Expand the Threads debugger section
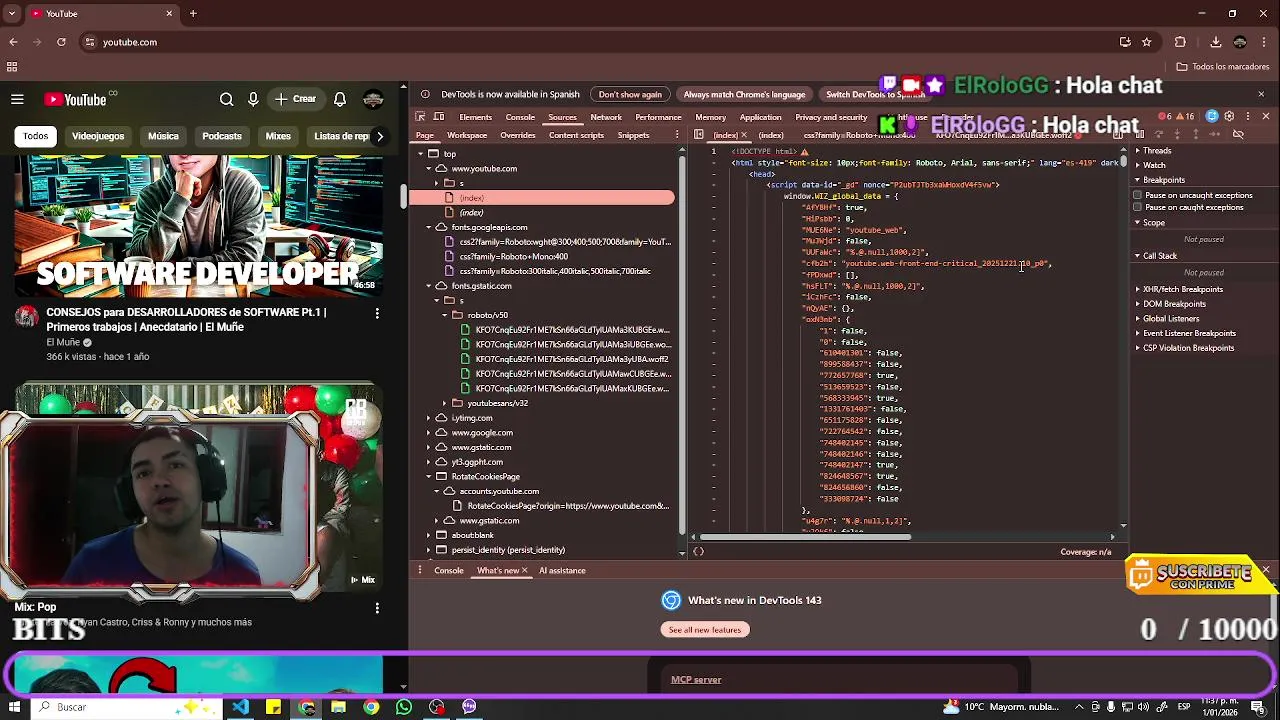This screenshot has width=1280, height=720. coord(1137,151)
